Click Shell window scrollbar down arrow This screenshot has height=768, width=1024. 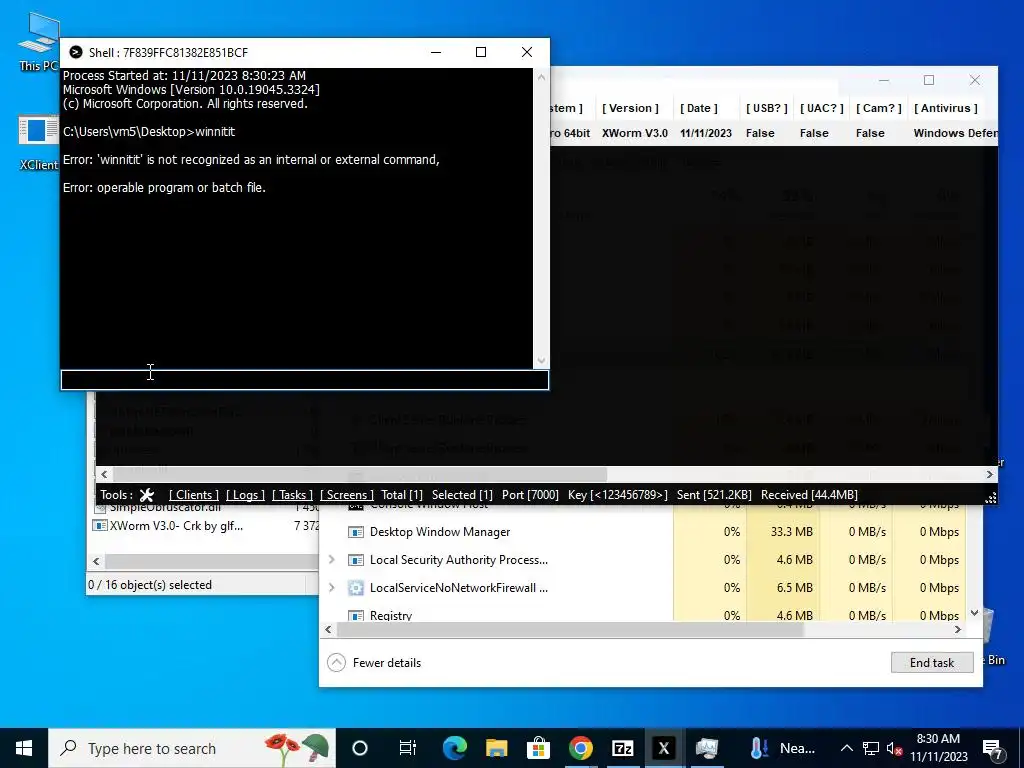click(x=541, y=360)
